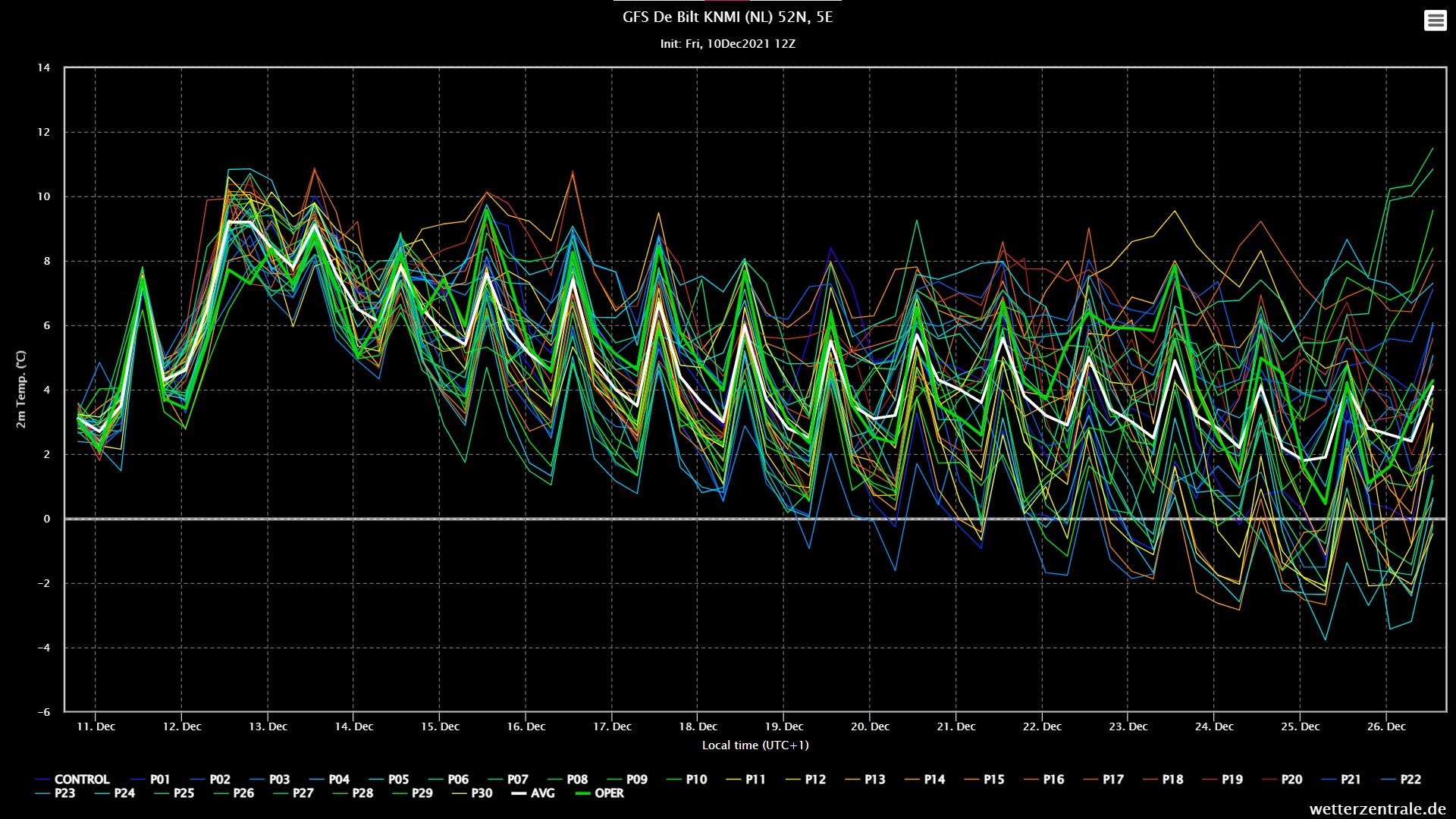Hide P18 ensemble member
Screen dimensions: 1456x819
coord(1172,780)
